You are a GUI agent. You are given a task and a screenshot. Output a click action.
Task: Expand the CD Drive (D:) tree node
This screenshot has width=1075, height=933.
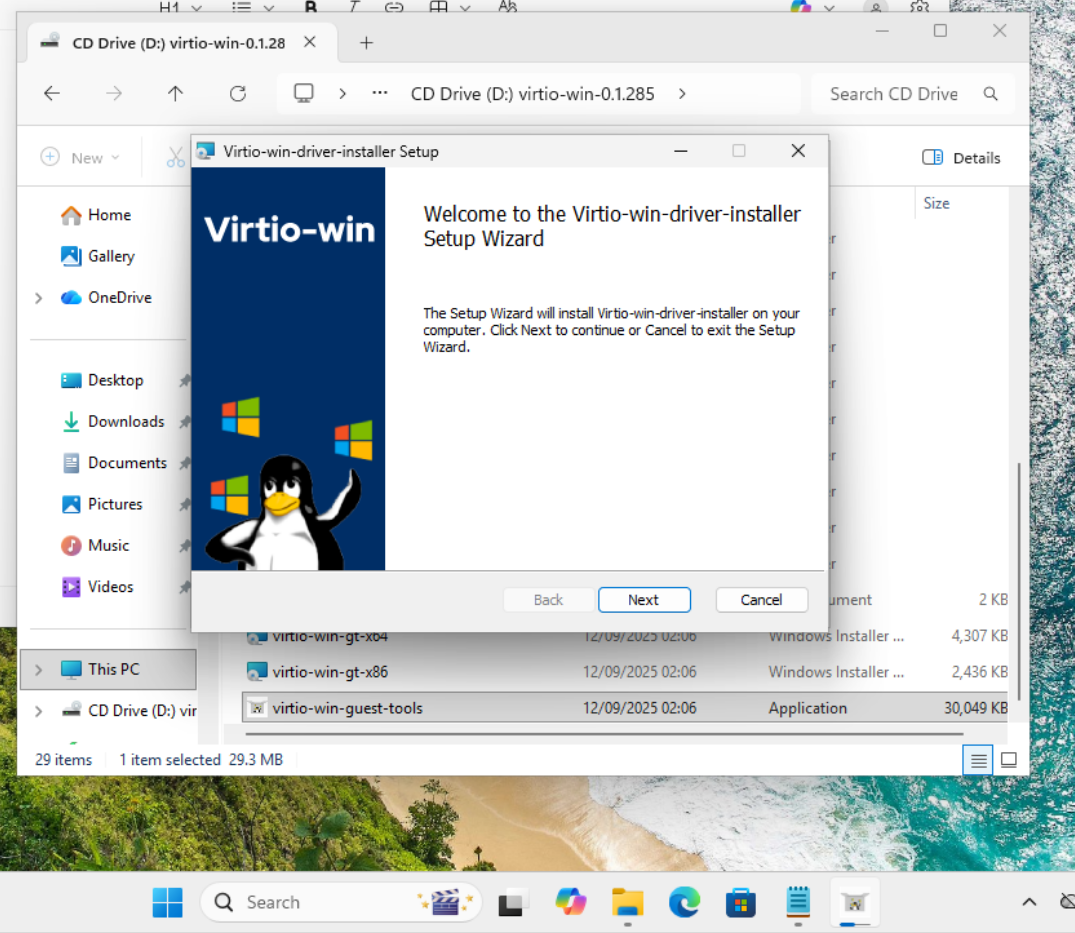(38, 711)
